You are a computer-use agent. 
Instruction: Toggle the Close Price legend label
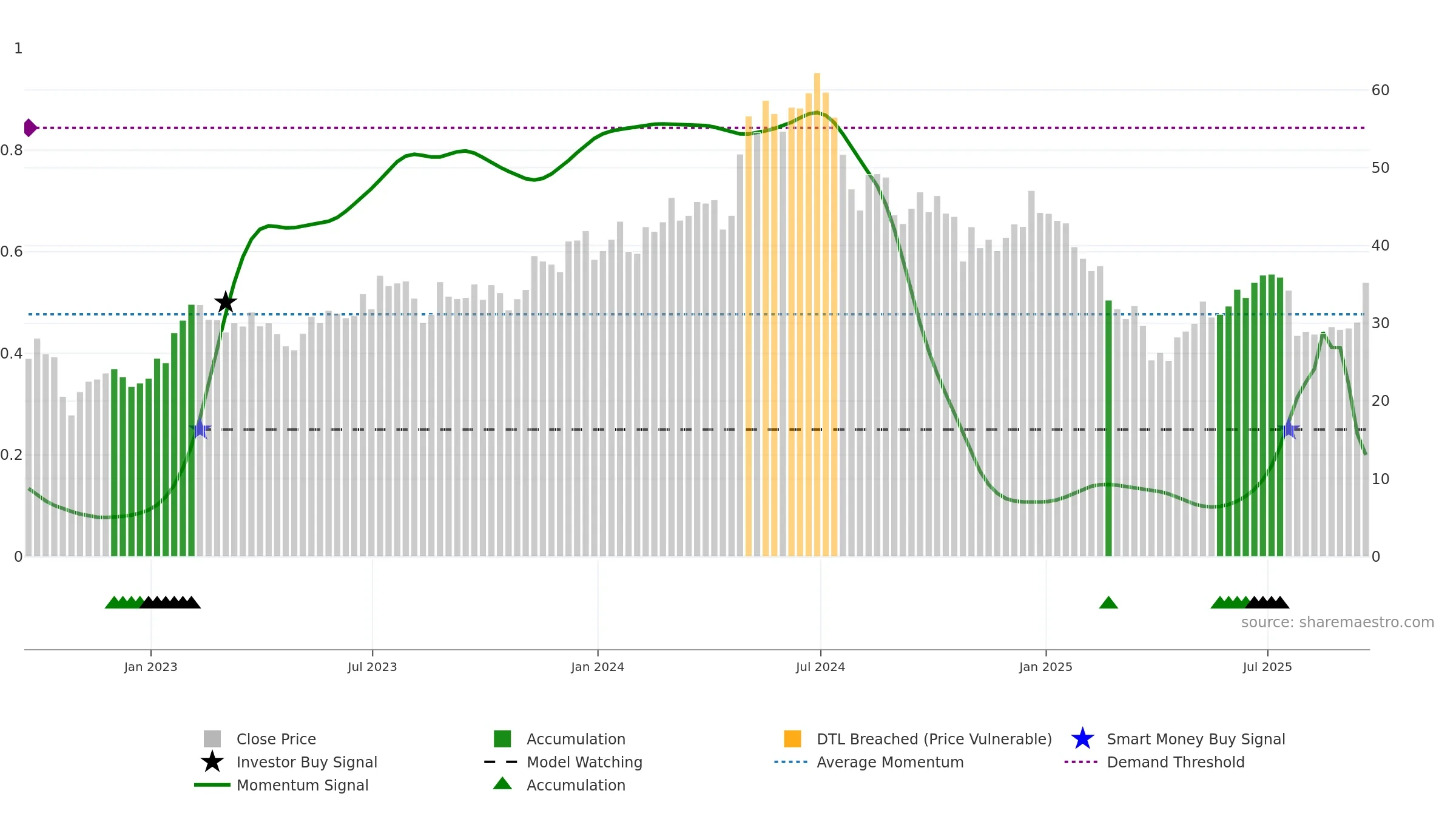276,739
